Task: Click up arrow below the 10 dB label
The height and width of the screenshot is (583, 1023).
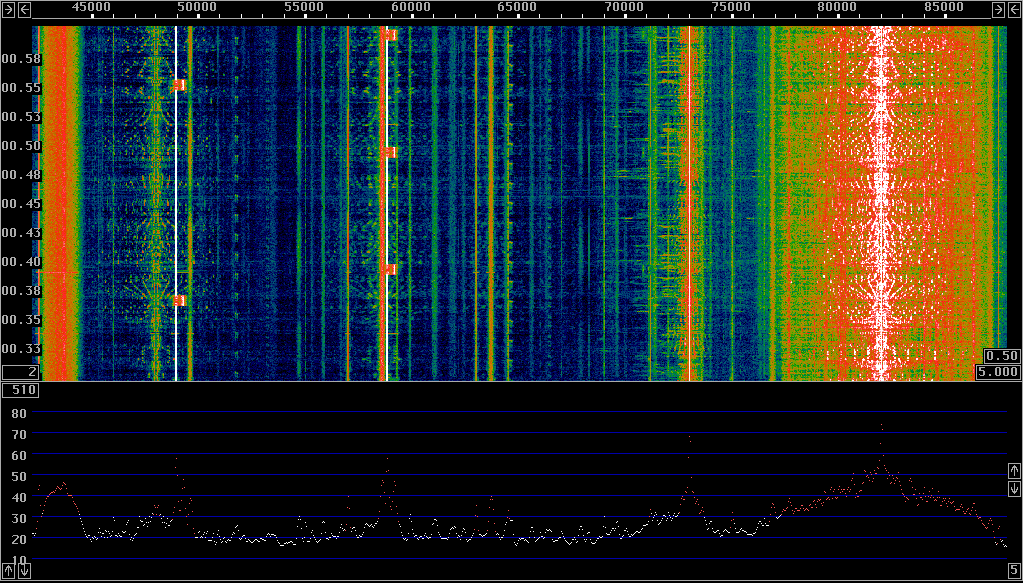Action: click(8, 571)
